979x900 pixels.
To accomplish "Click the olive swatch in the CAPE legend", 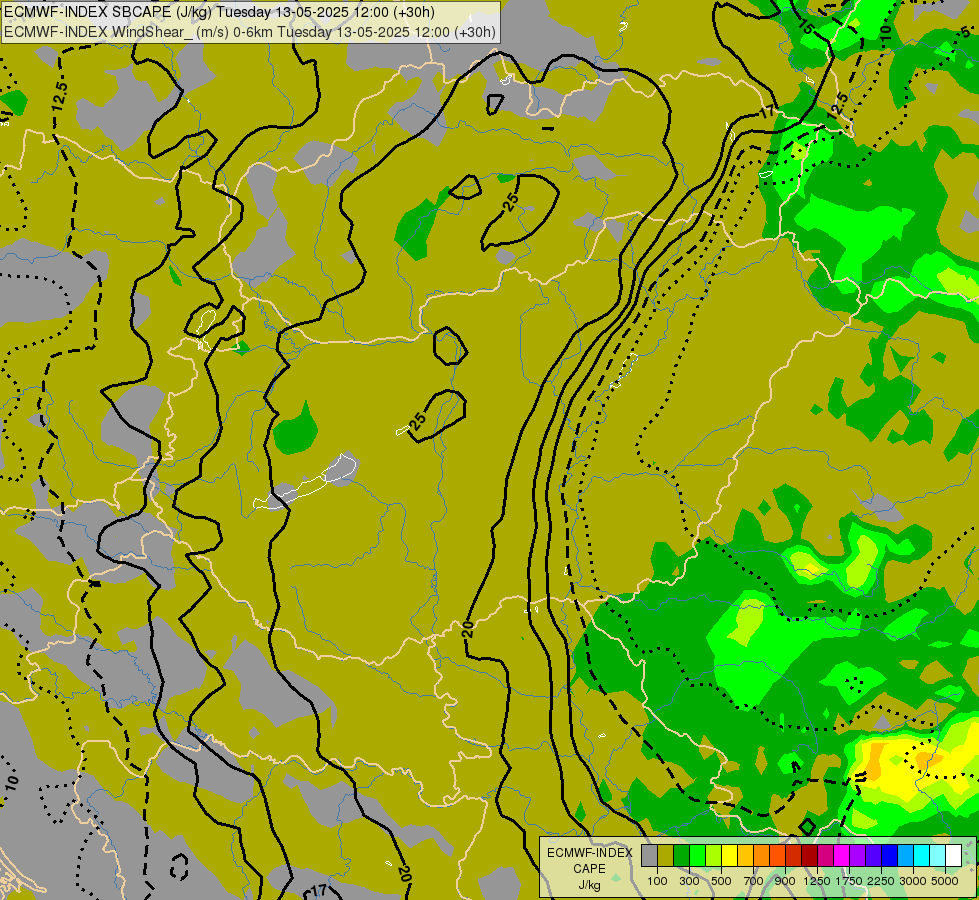I will coord(666,856).
